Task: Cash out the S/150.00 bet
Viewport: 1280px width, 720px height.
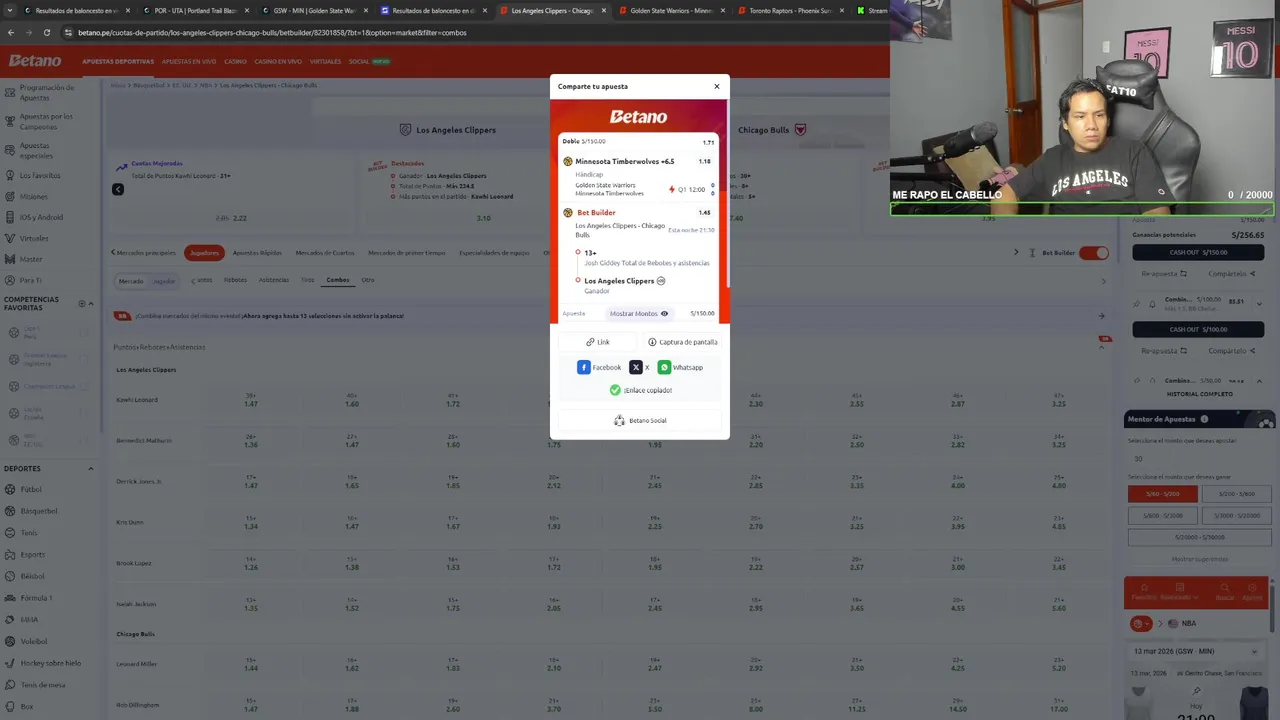Action: [x=1198, y=252]
